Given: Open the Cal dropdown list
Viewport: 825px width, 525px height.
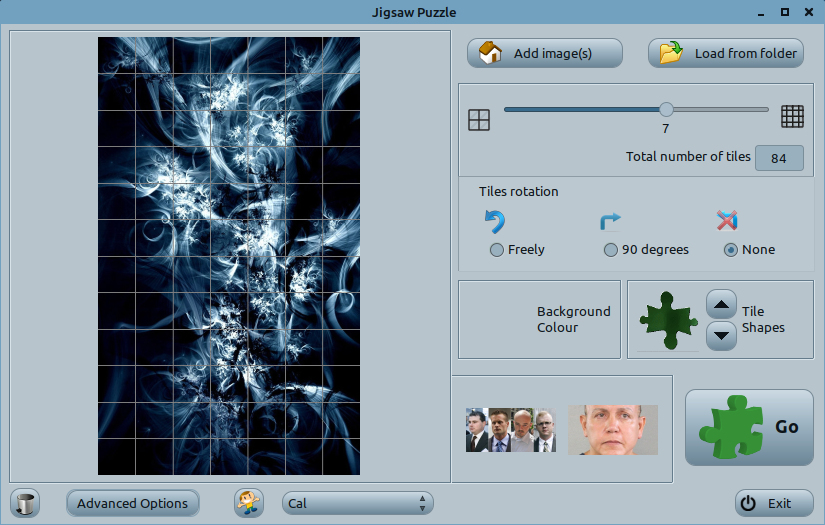Looking at the screenshot, I should click(x=358, y=503).
